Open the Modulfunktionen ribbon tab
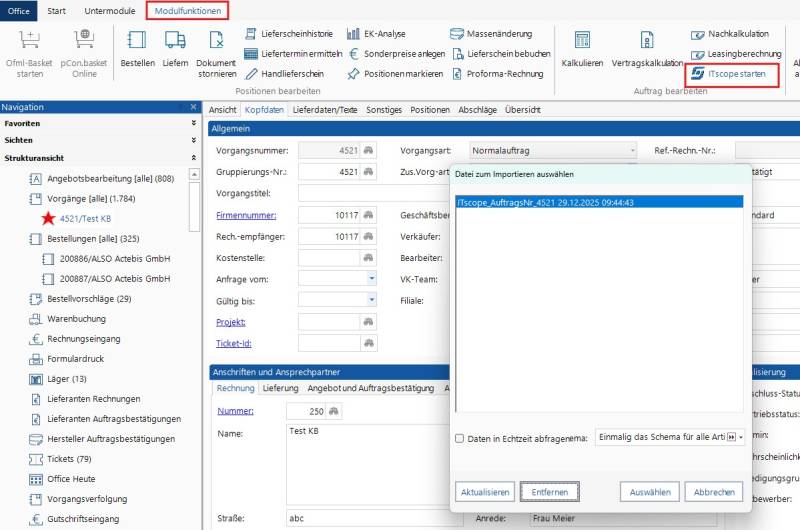 (187, 11)
